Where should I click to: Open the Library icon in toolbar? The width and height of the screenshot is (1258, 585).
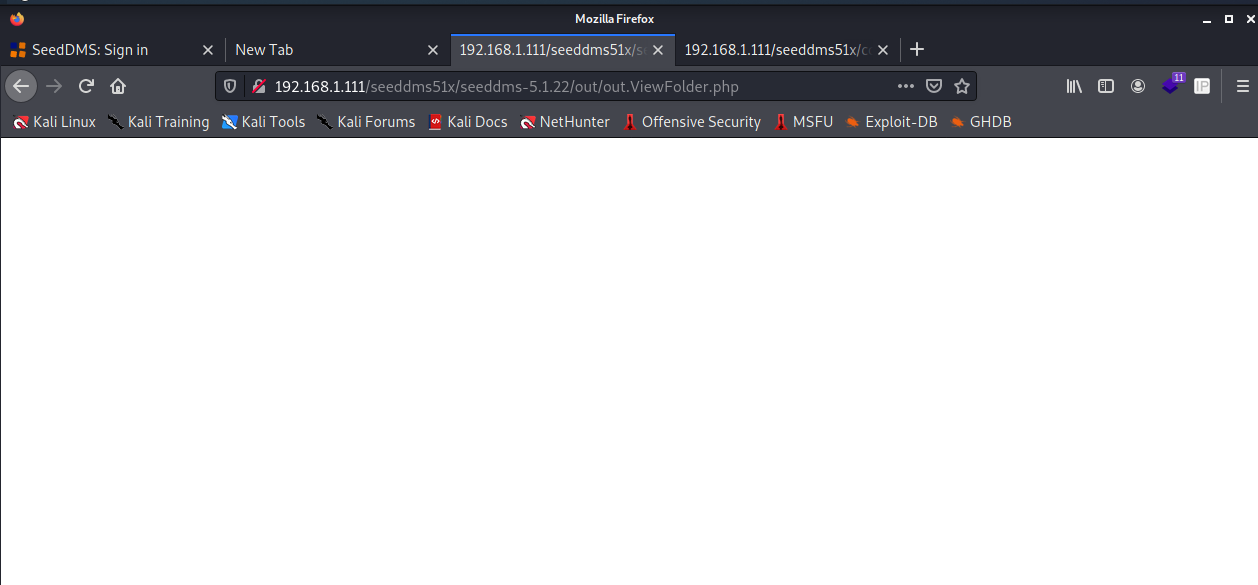pyautogui.click(x=1074, y=86)
